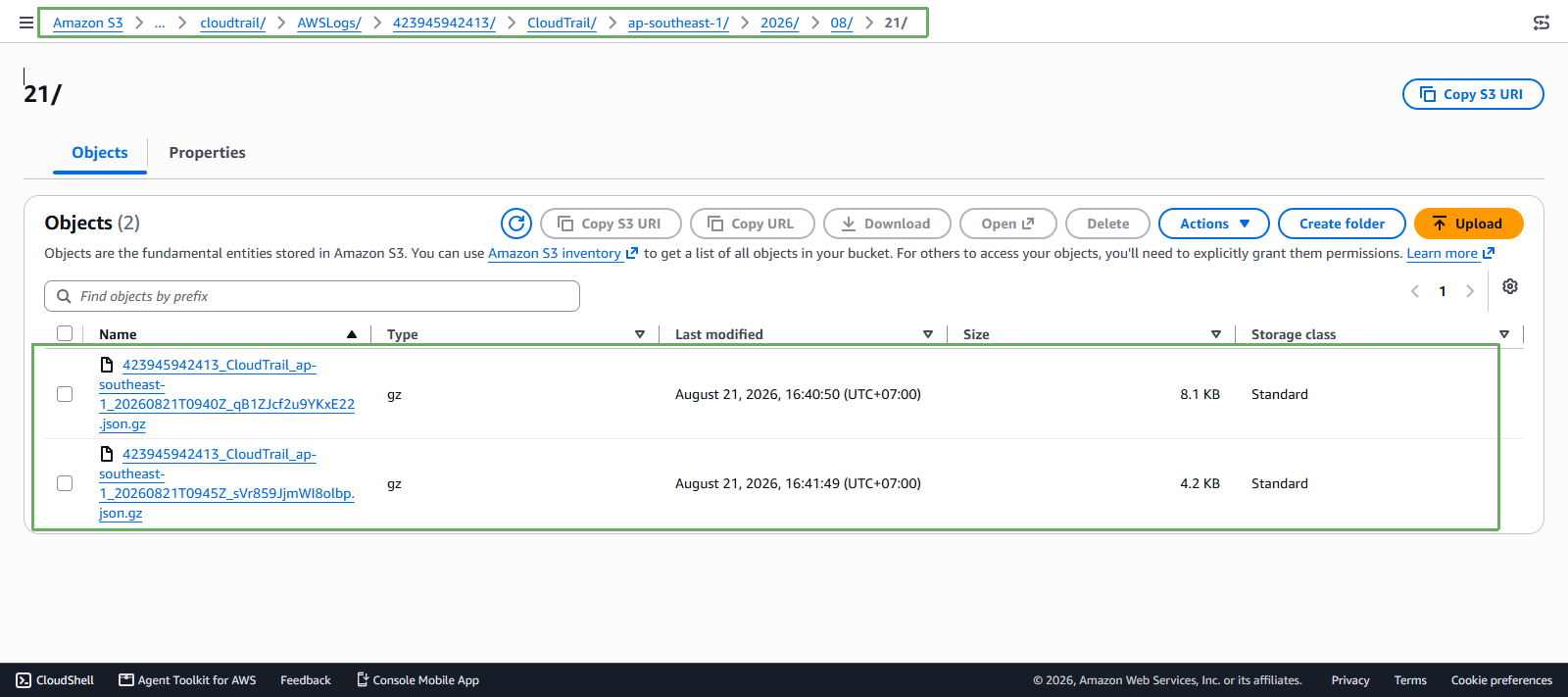Viewport: 1568px width, 697px height.
Task: Go to AWSLogs/ breadcrumb folder
Action: (x=329, y=23)
